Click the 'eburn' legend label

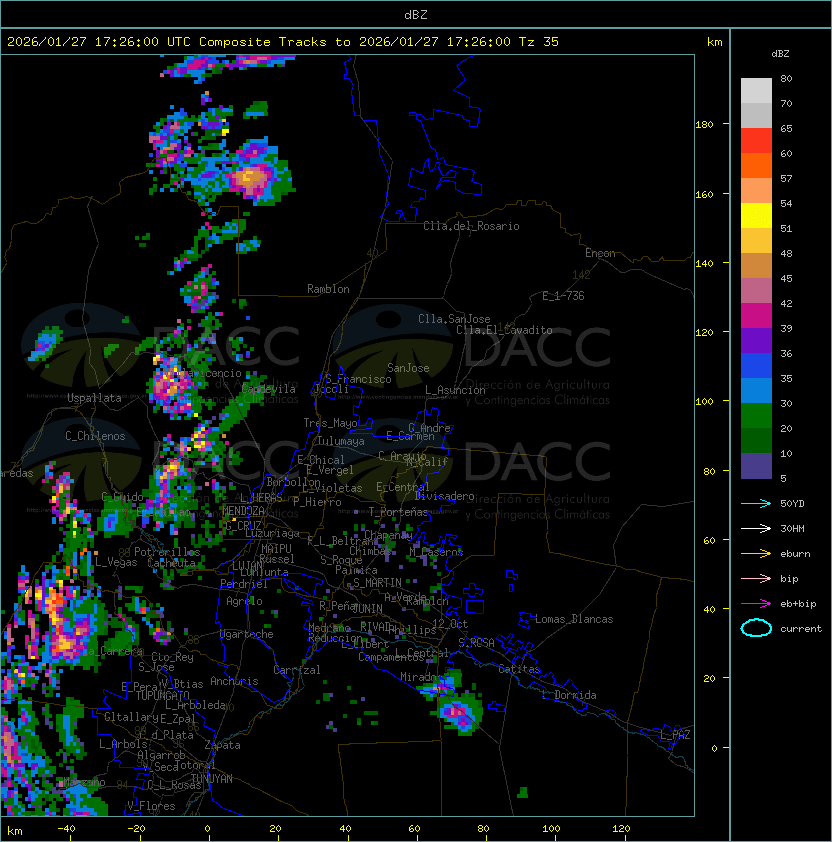click(x=795, y=554)
